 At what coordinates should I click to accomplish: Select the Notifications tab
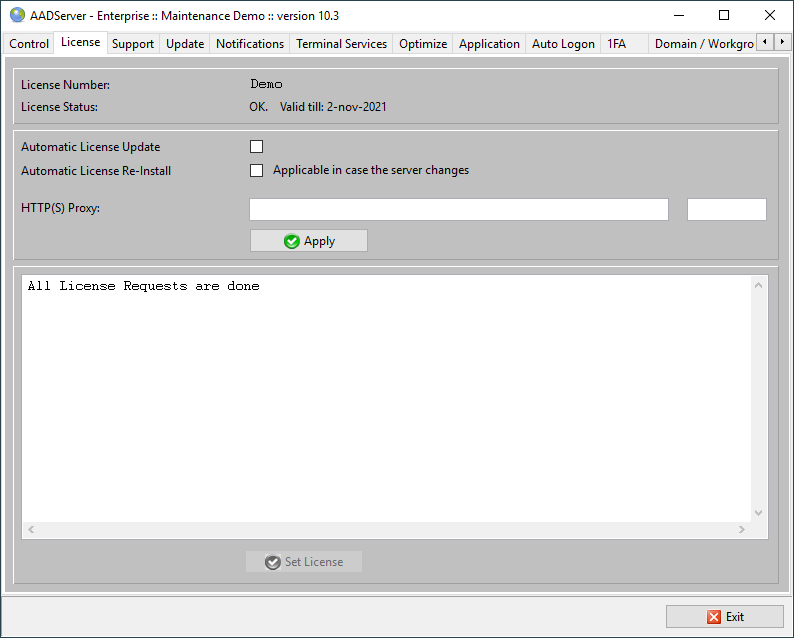point(250,44)
